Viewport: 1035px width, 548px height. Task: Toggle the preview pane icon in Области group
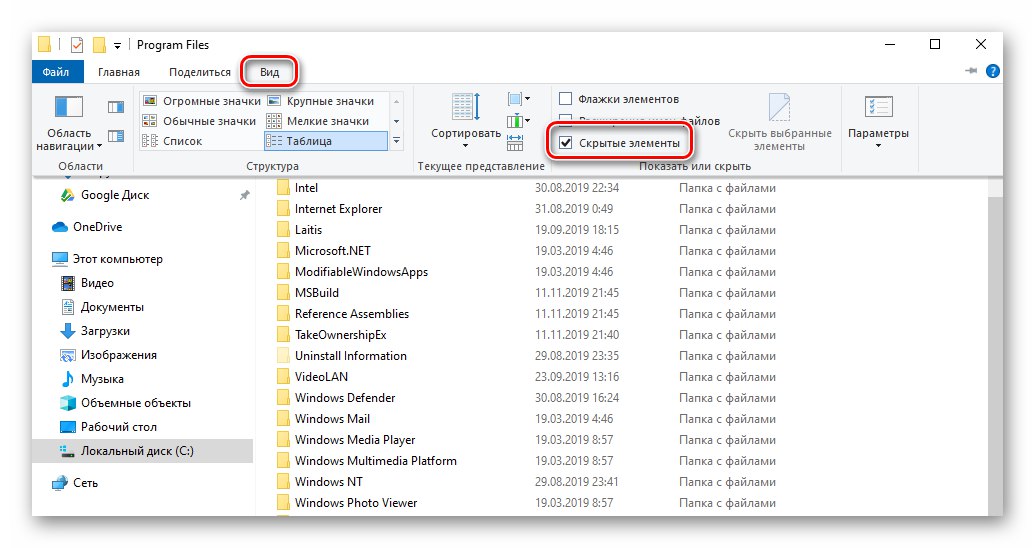(x=116, y=107)
